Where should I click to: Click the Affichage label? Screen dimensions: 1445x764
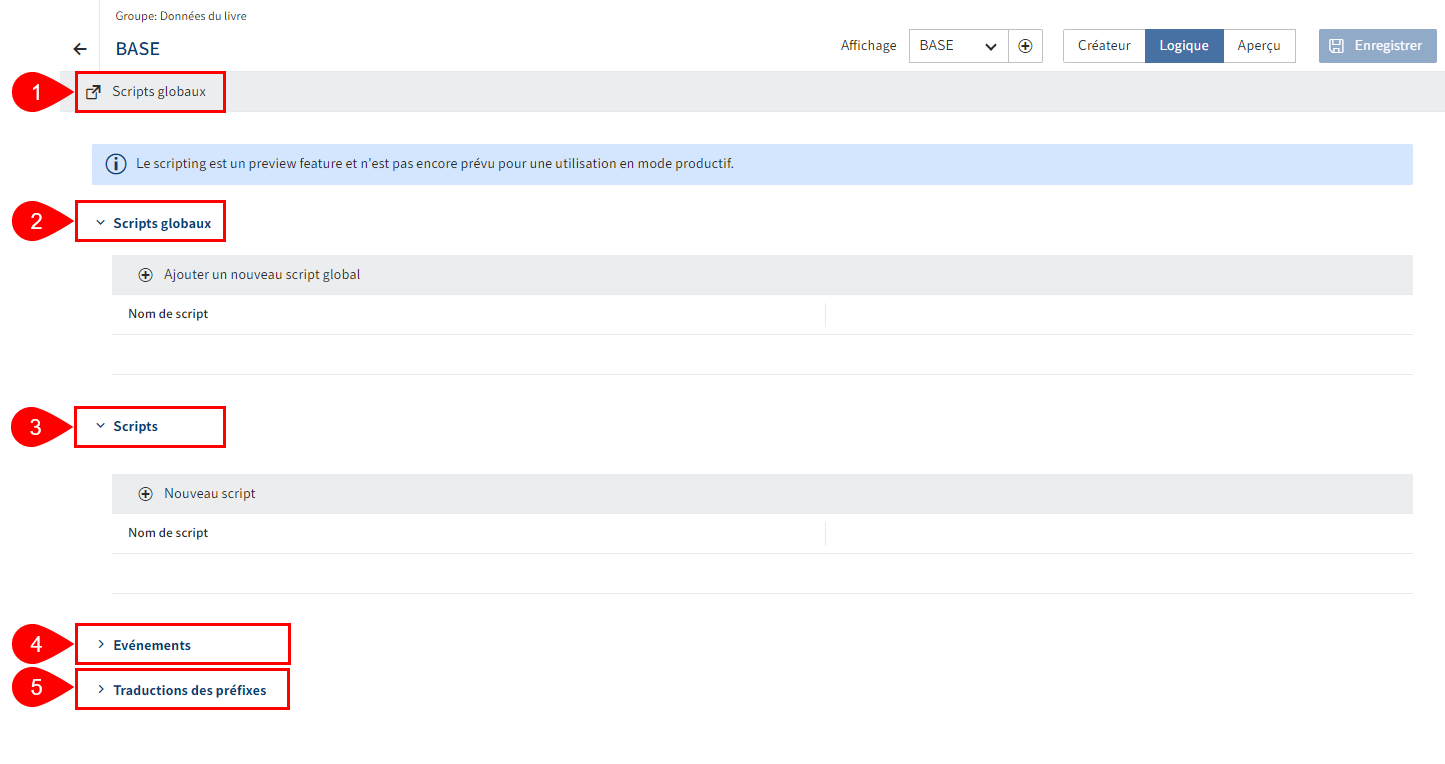pyautogui.click(x=869, y=46)
